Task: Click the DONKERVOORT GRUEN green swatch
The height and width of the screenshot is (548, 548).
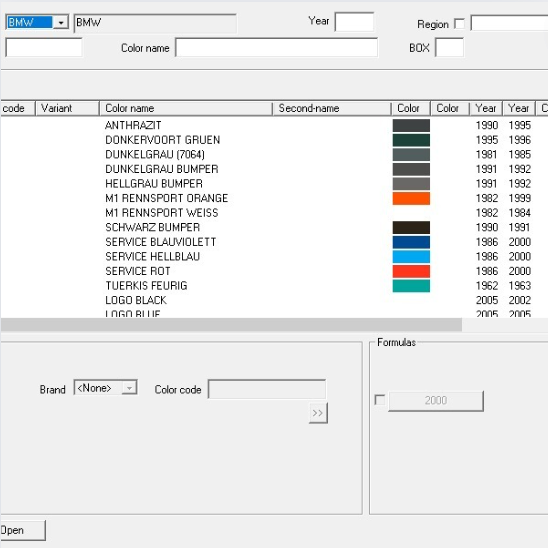Action: click(x=411, y=140)
